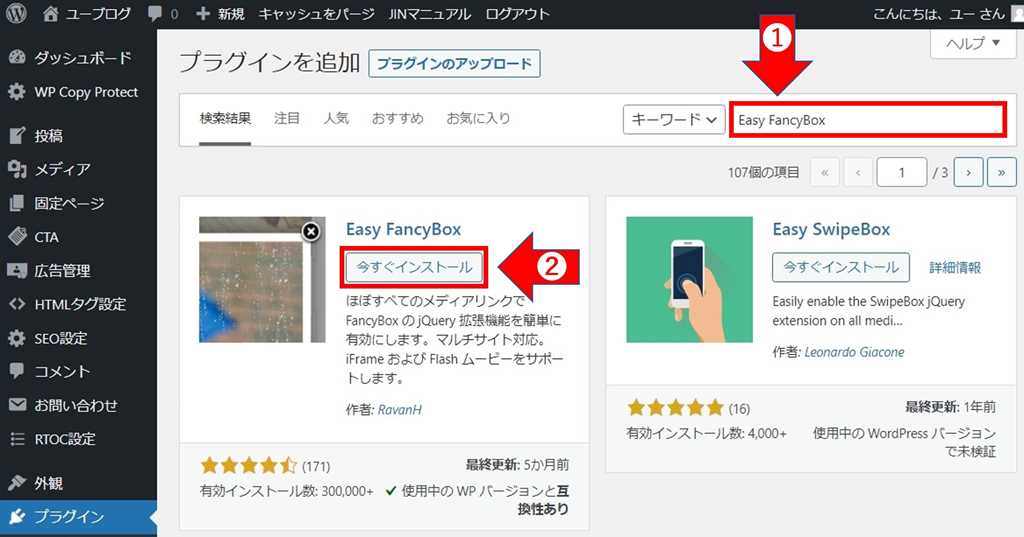Screen dimensions: 1024x537
Task: Open the WP Copy Protect gear menu
Action: [17, 92]
